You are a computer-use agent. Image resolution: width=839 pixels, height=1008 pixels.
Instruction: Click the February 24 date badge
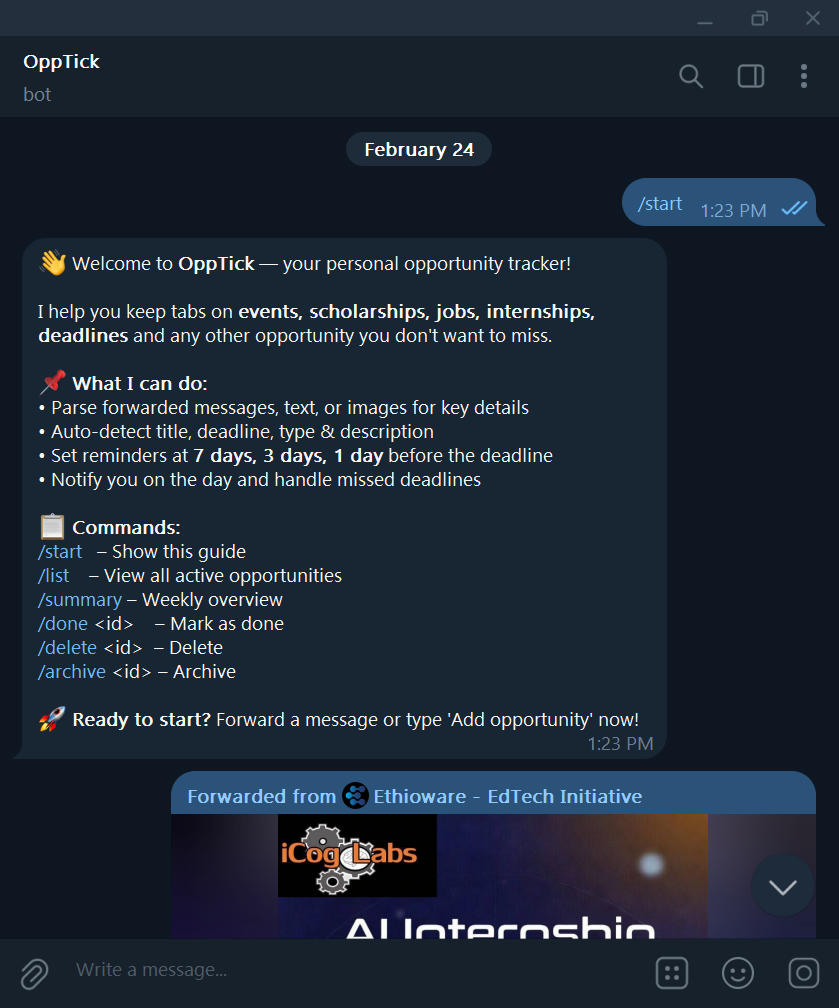pyautogui.click(x=419, y=150)
